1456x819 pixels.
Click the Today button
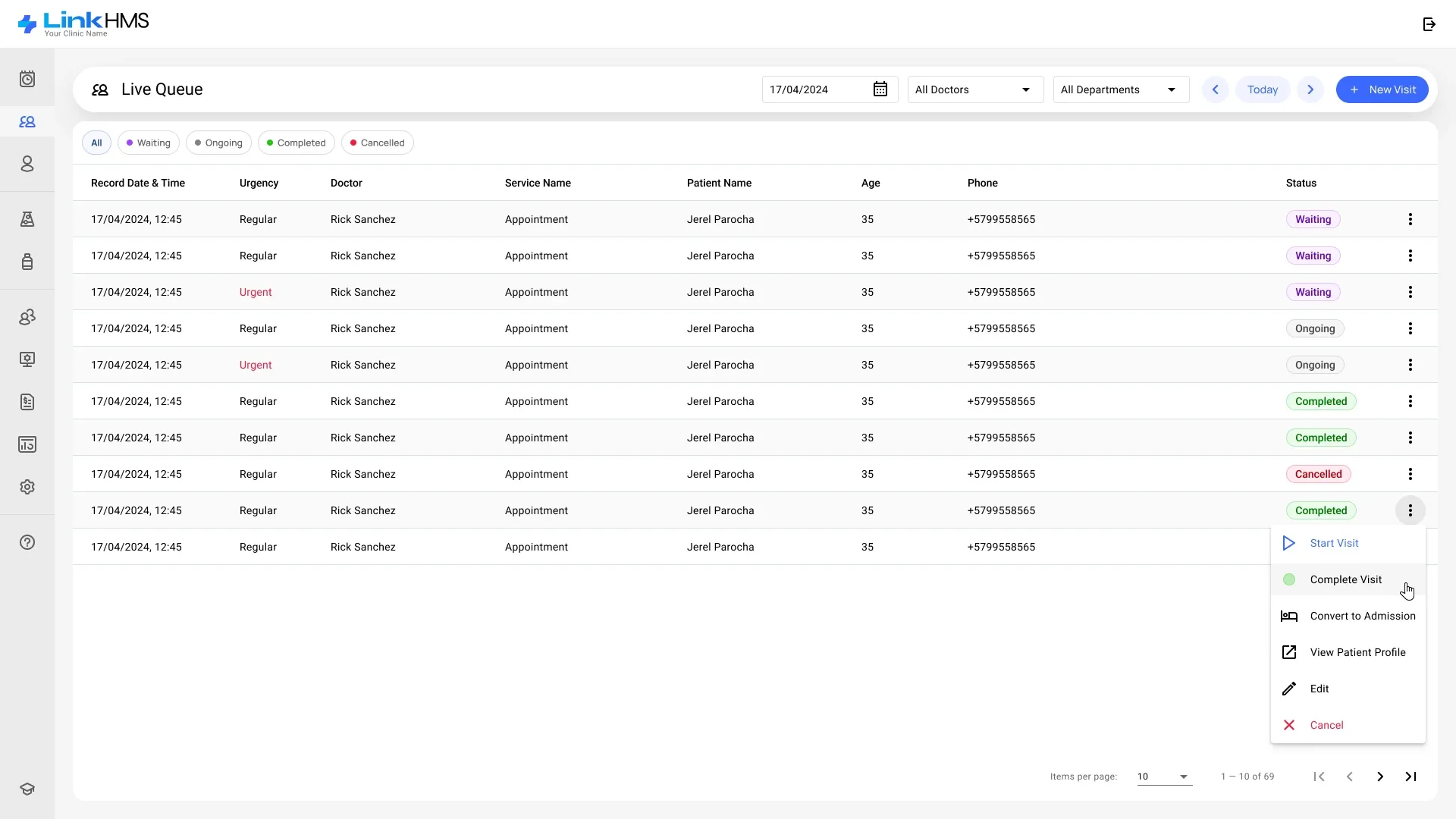tap(1263, 89)
